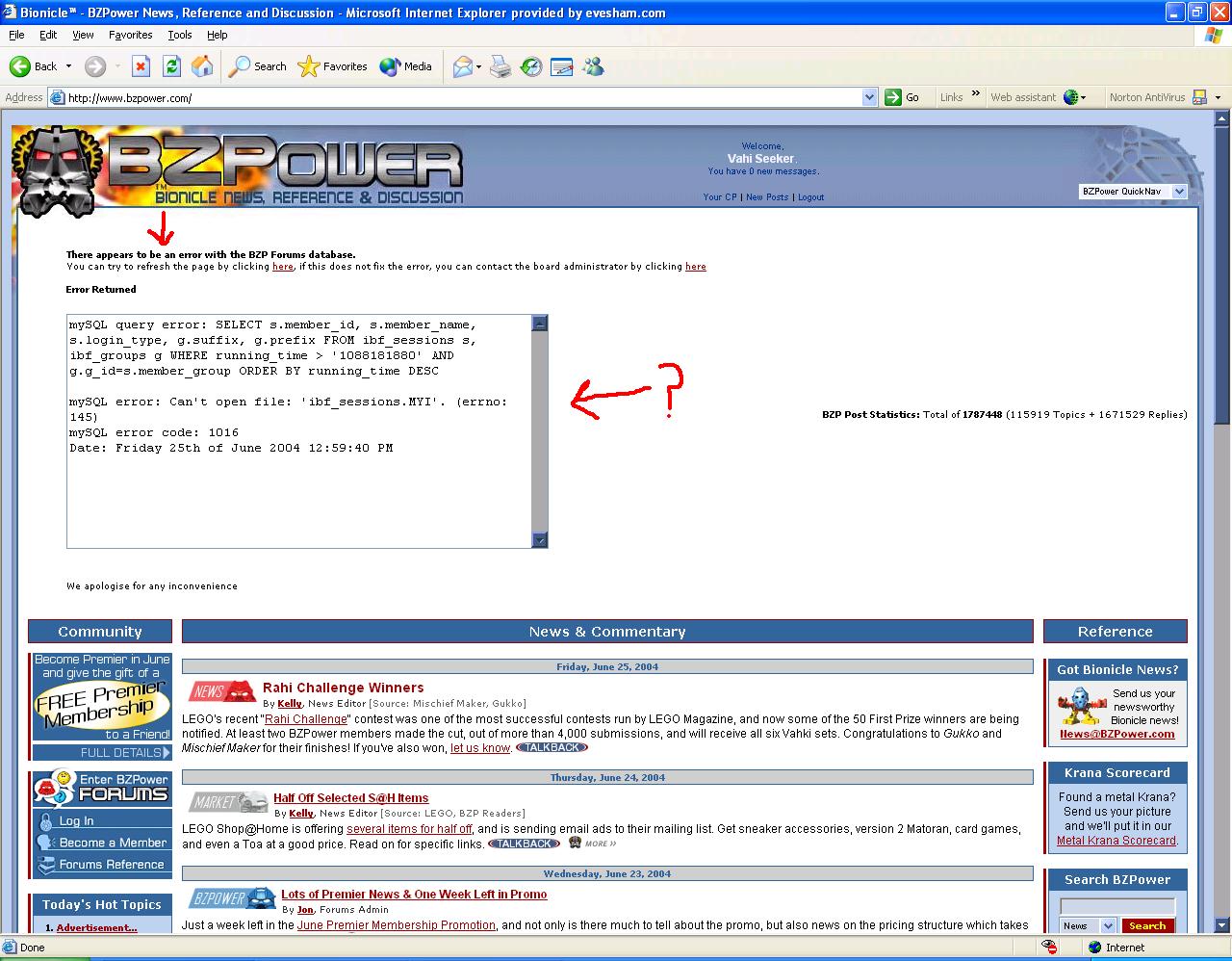Stop loading with the red X icon
The height and width of the screenshot is (961, 1232).
coord(141,66)
